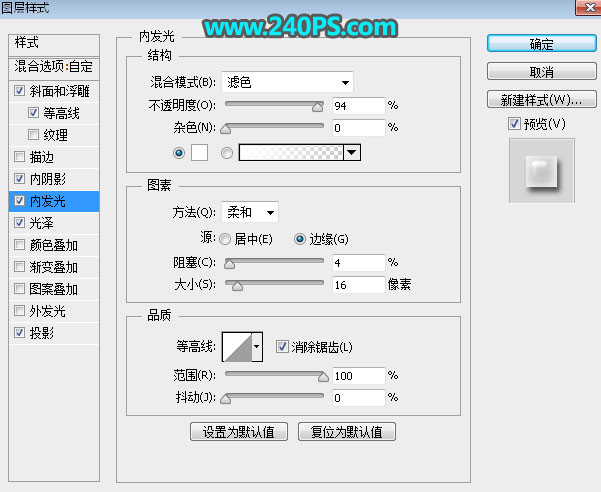Select the gradient glow radio button
This screenshot has width=601, height=492.
tap(227, 153)
